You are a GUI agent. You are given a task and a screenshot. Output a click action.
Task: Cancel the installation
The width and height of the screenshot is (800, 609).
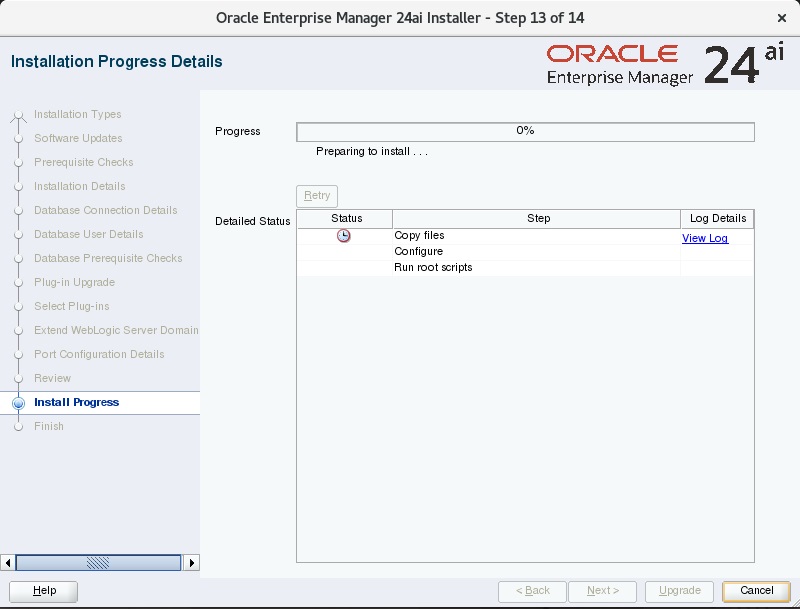[756, 591]
